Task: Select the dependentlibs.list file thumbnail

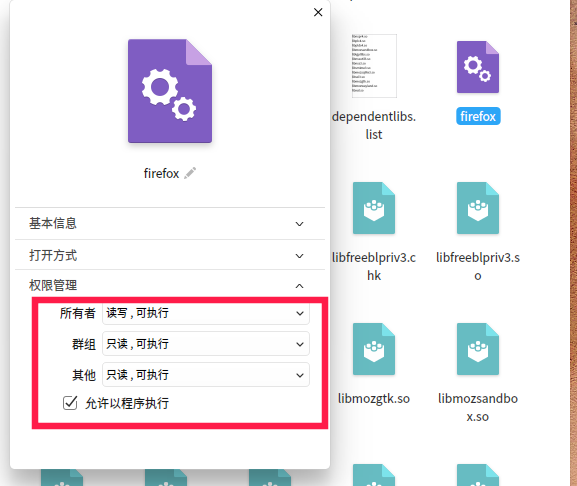Action: pos(374,66)
